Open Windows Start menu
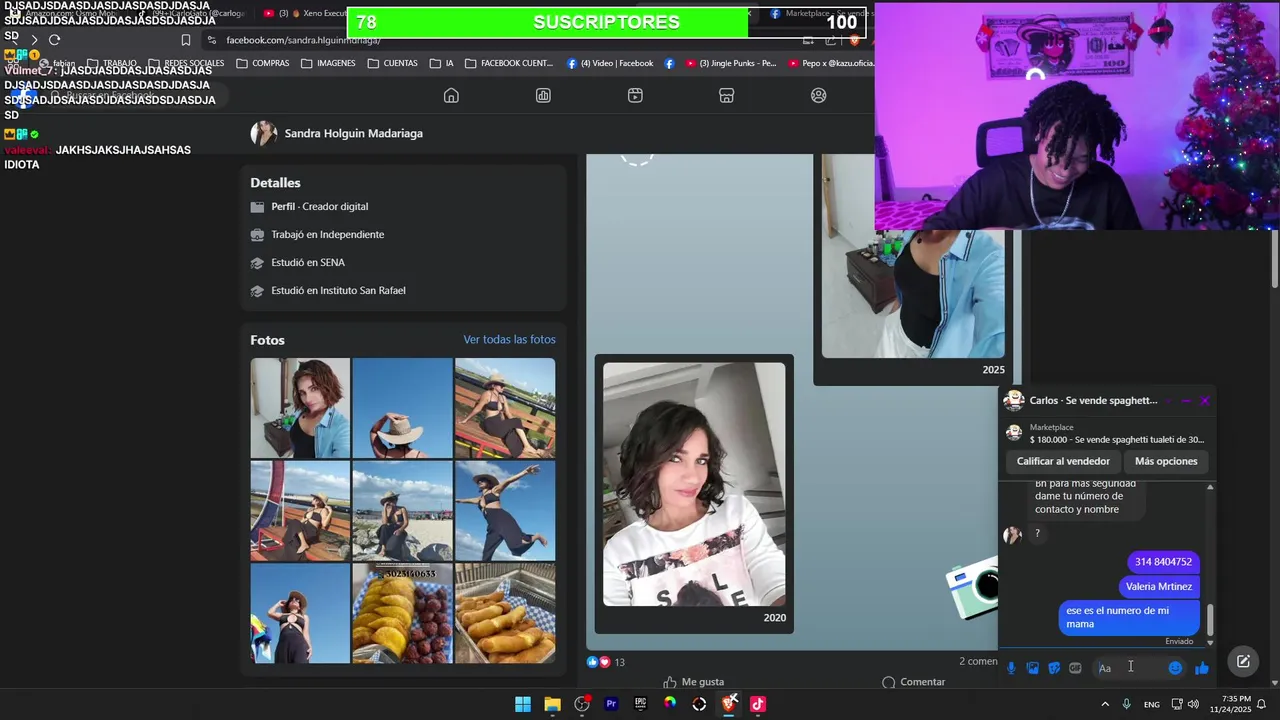 click(523, 704)
